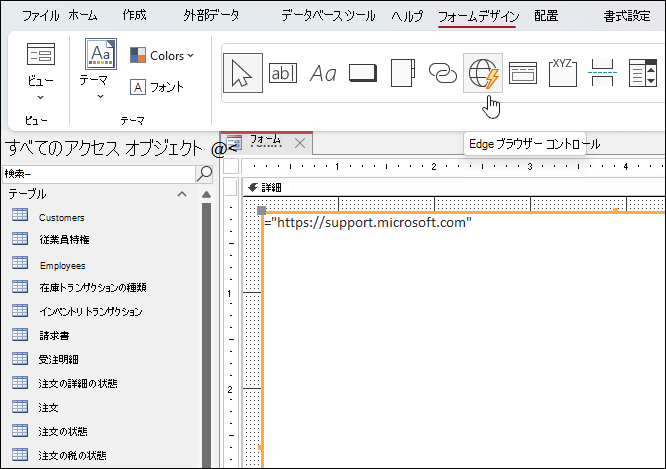Screen dimensions: 666x469
Task: Click the Themes Aa icon
Action: pos(101,54)
